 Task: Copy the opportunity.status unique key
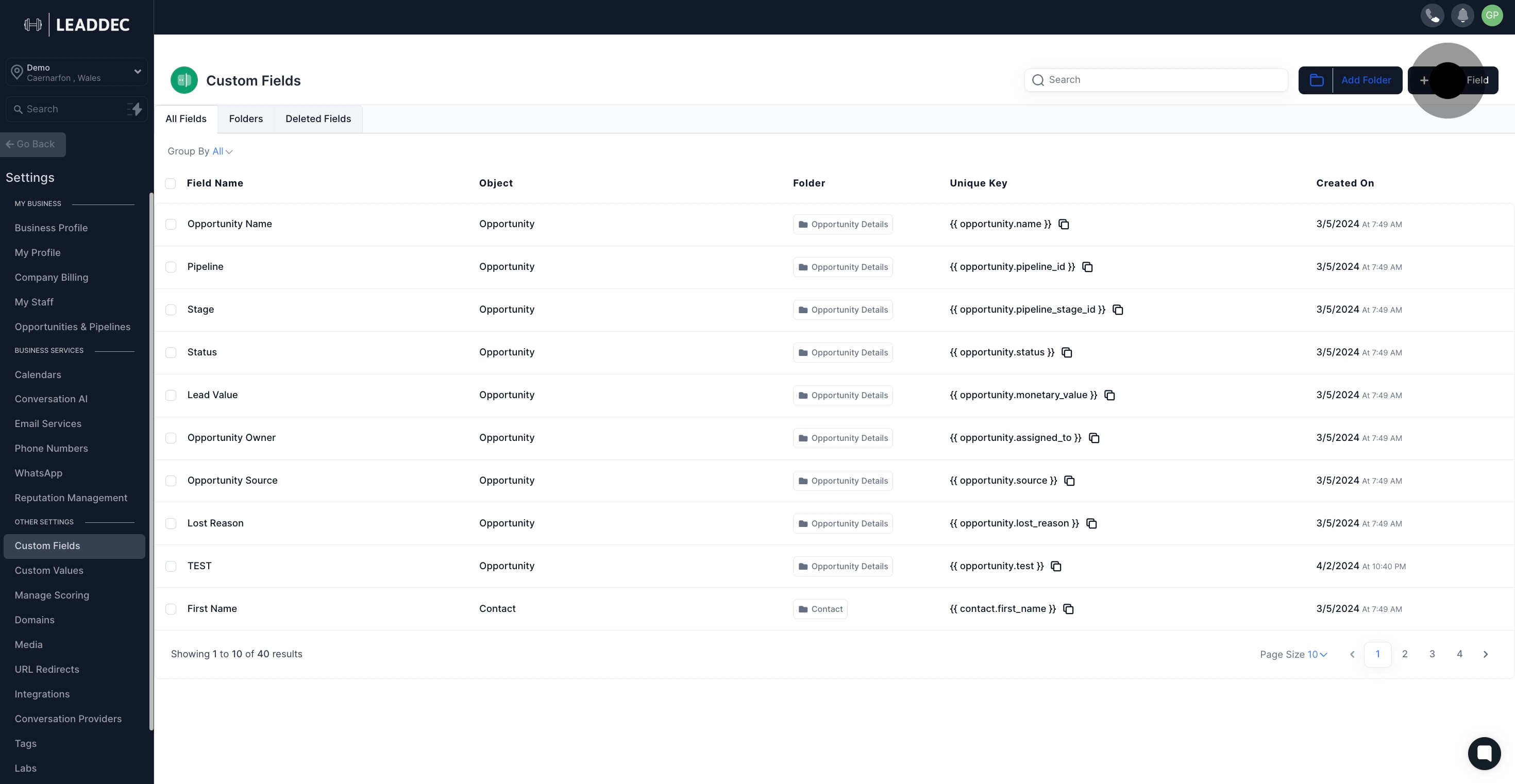(1067, 353)
